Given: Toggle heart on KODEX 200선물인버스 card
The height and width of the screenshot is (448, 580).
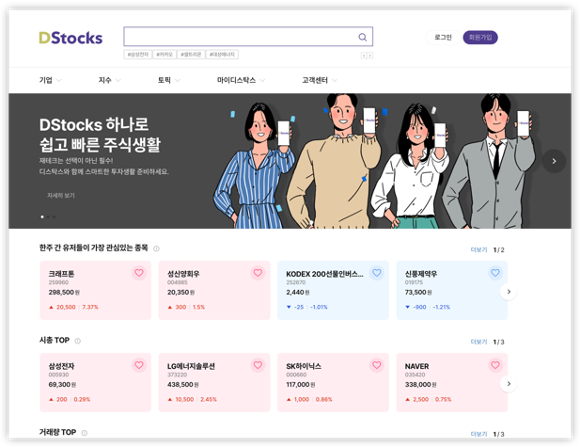Looking at the screenshot, I should (377, 273).
